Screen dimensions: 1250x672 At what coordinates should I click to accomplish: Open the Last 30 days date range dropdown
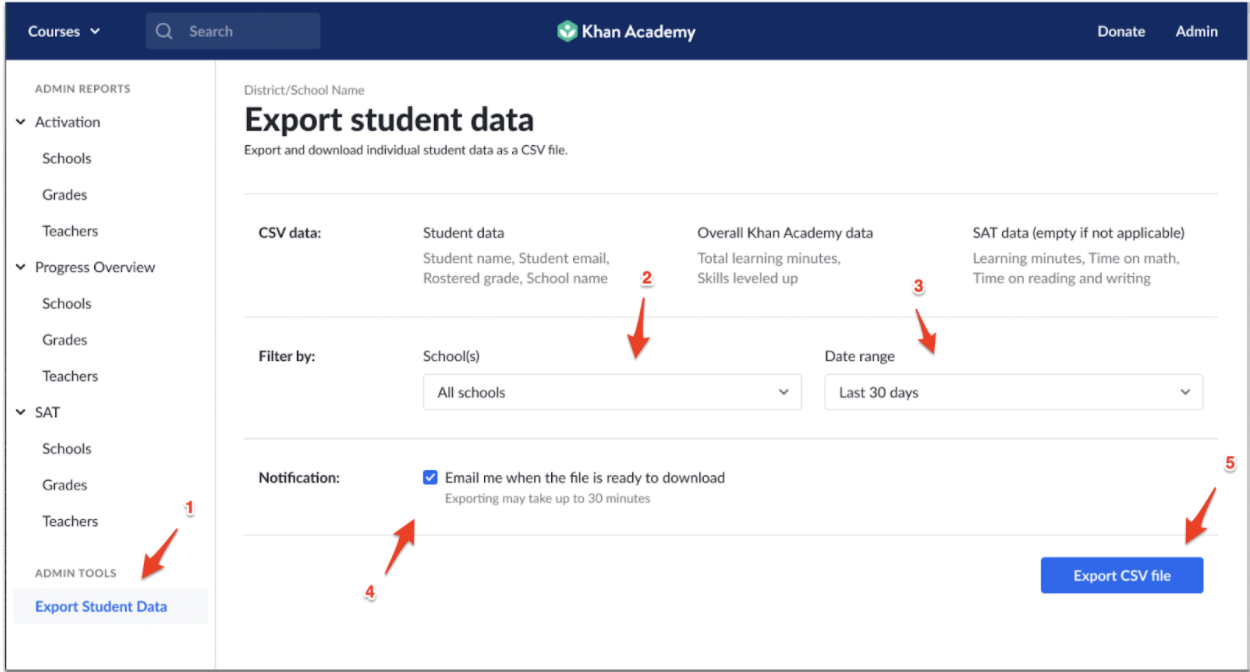click(1014, 392)
